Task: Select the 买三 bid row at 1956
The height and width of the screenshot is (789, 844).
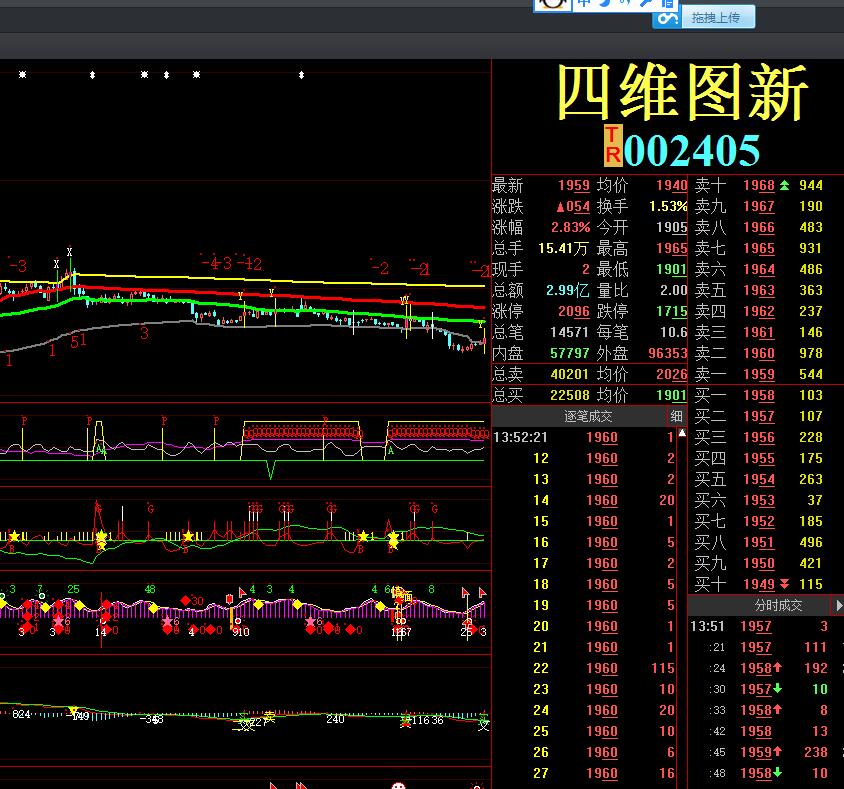Action: (x=758, y=438)
